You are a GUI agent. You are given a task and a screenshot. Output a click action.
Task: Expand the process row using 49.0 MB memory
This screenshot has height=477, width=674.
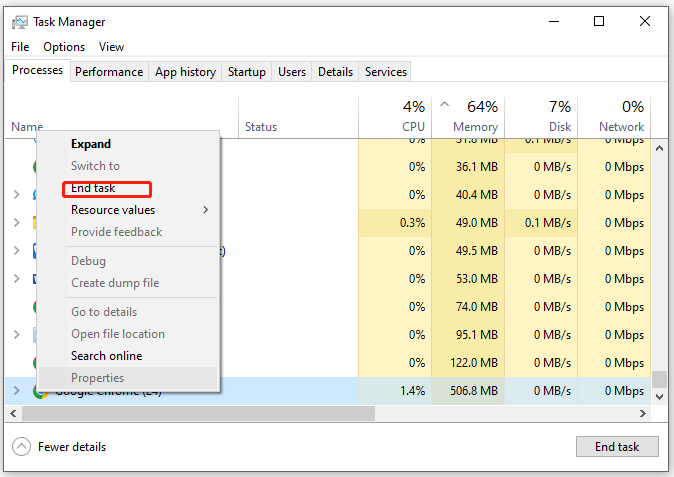point(16,222)
